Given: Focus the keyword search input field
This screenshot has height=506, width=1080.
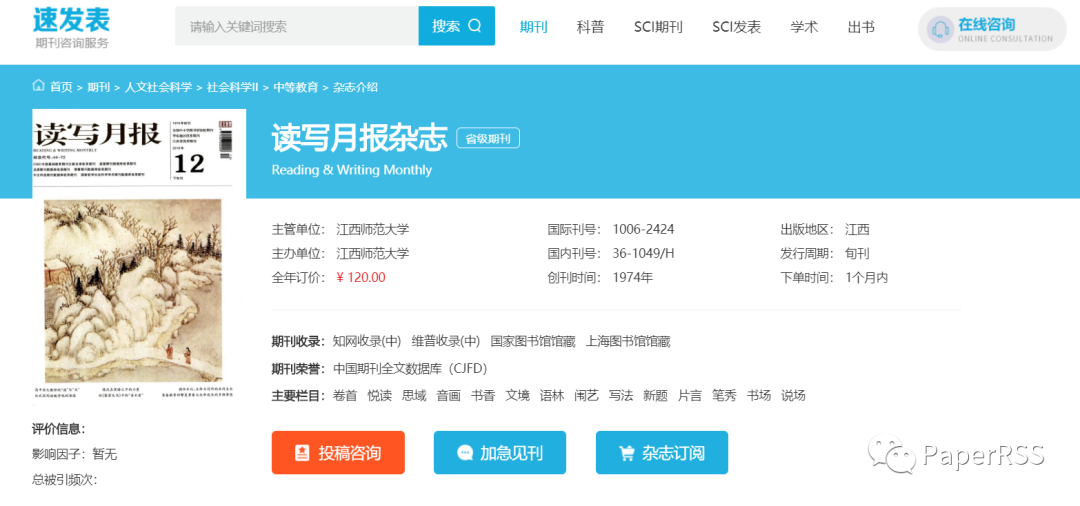Looking at the screenshot, I should coord(297,26).
